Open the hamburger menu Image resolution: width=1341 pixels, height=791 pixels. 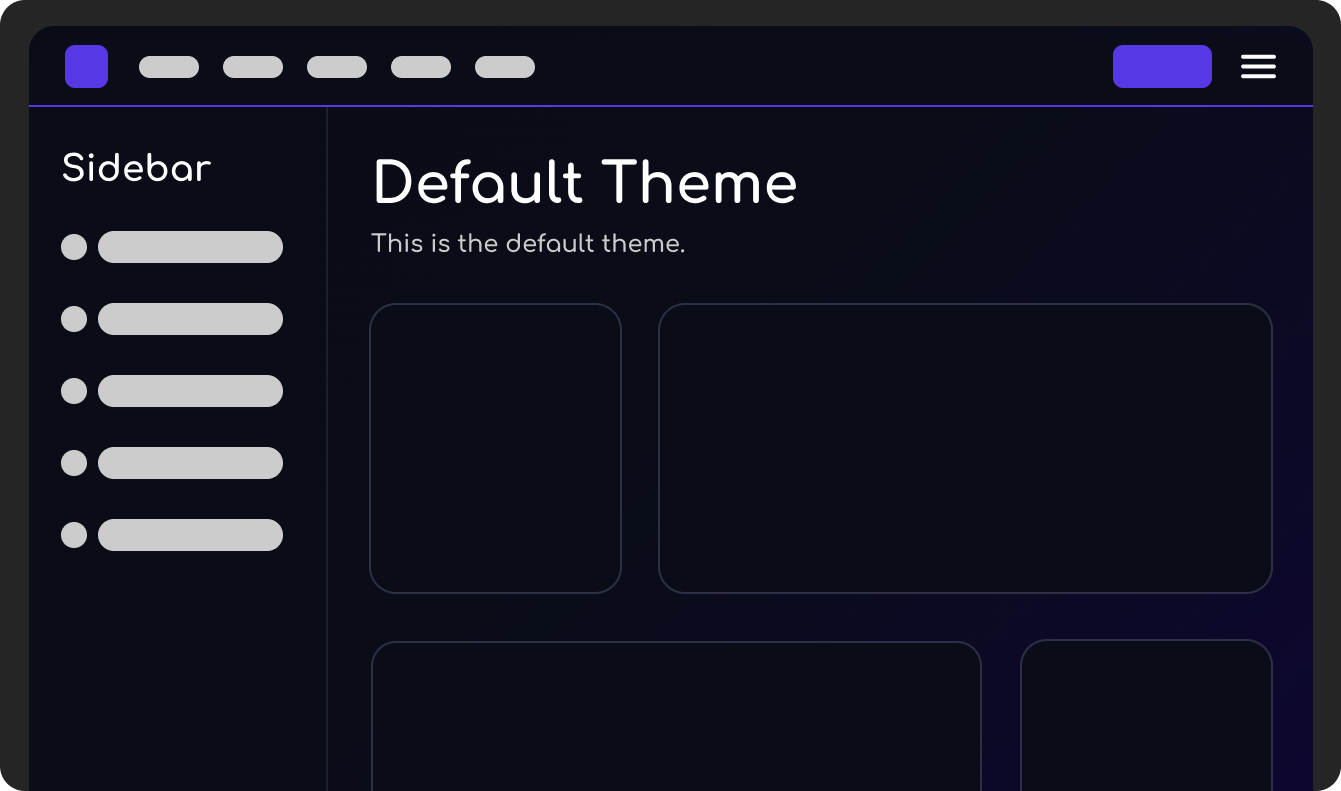coord(1258,66)
